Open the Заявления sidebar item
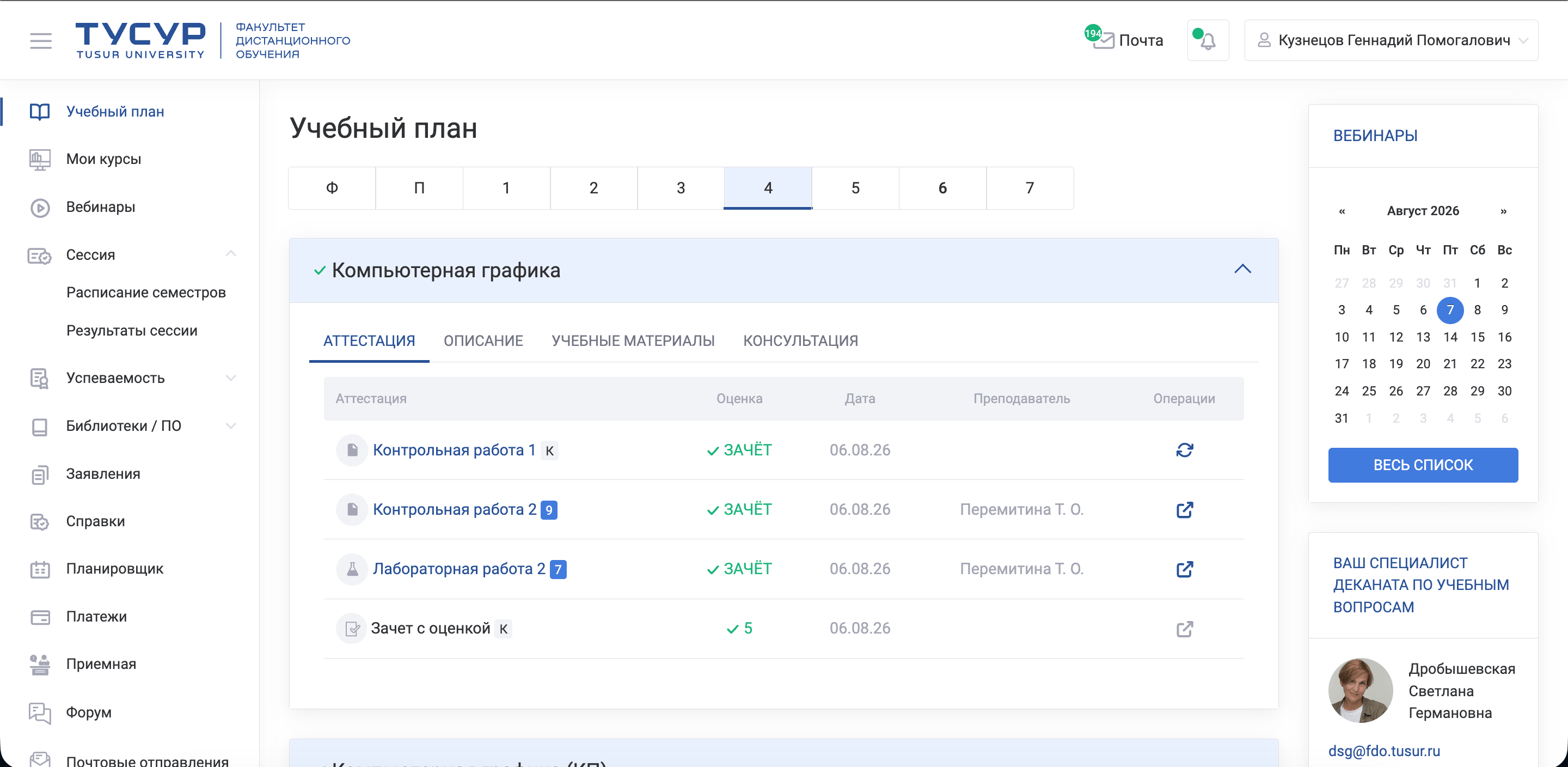This screenshot has height=767, width=1568. tap(103, 474)
